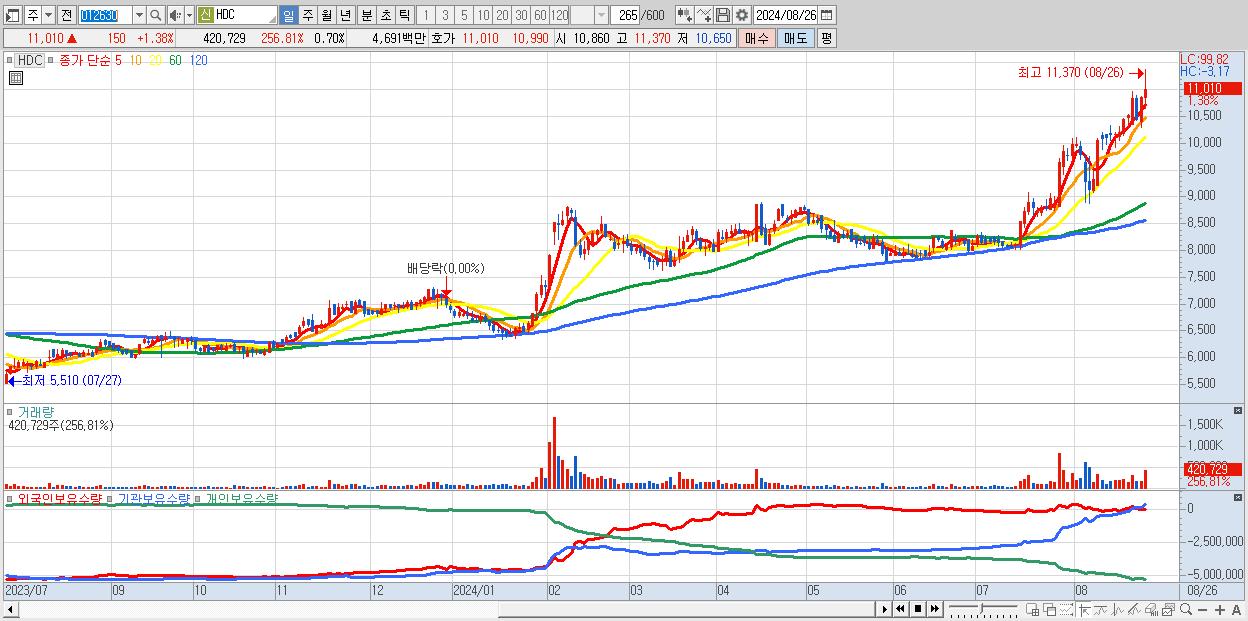Toggle the 기관보유수량 indicator marker
1248x621 pixels.
point(110,497)
